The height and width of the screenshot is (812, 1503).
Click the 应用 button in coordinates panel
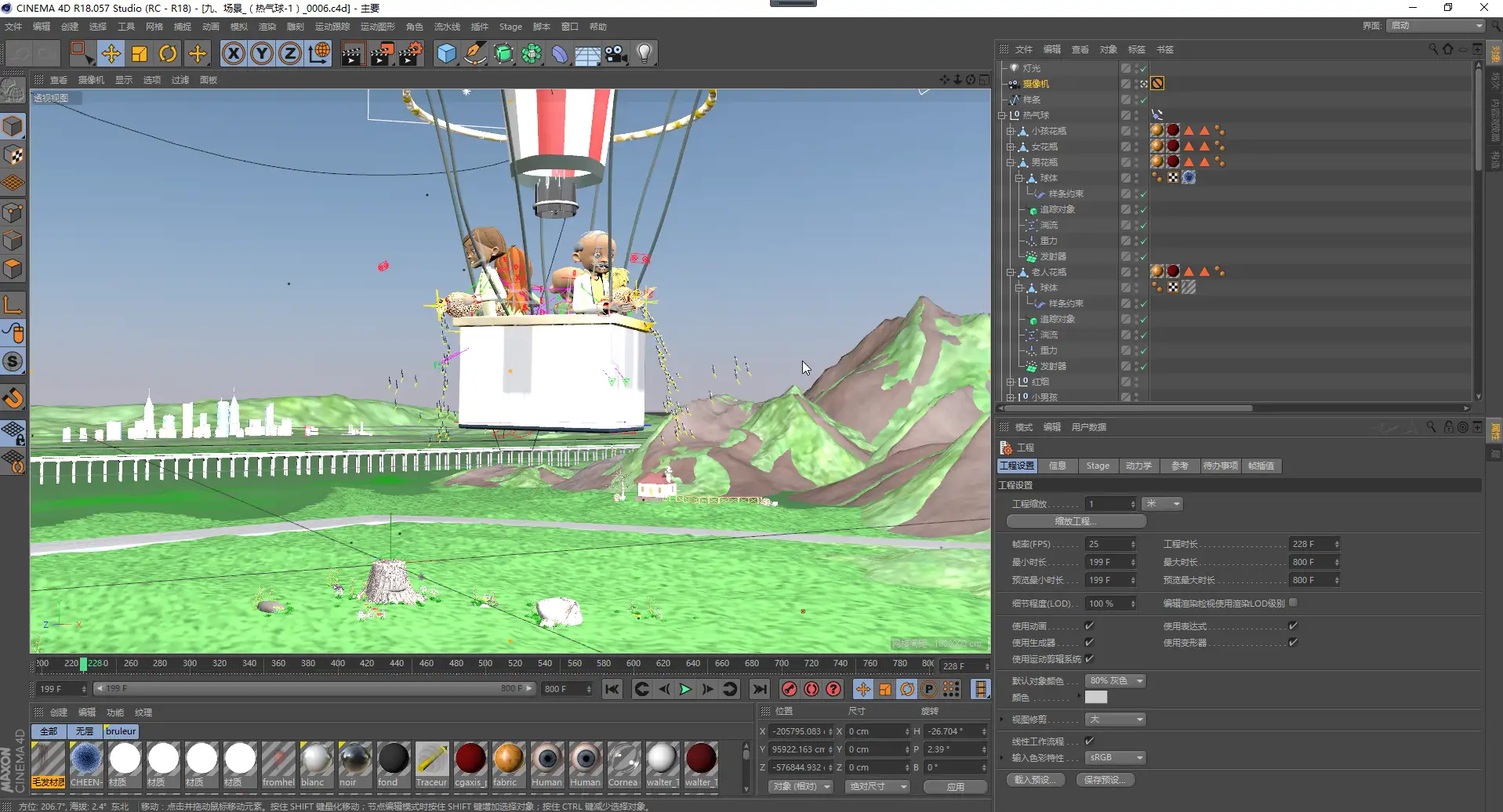955,786
